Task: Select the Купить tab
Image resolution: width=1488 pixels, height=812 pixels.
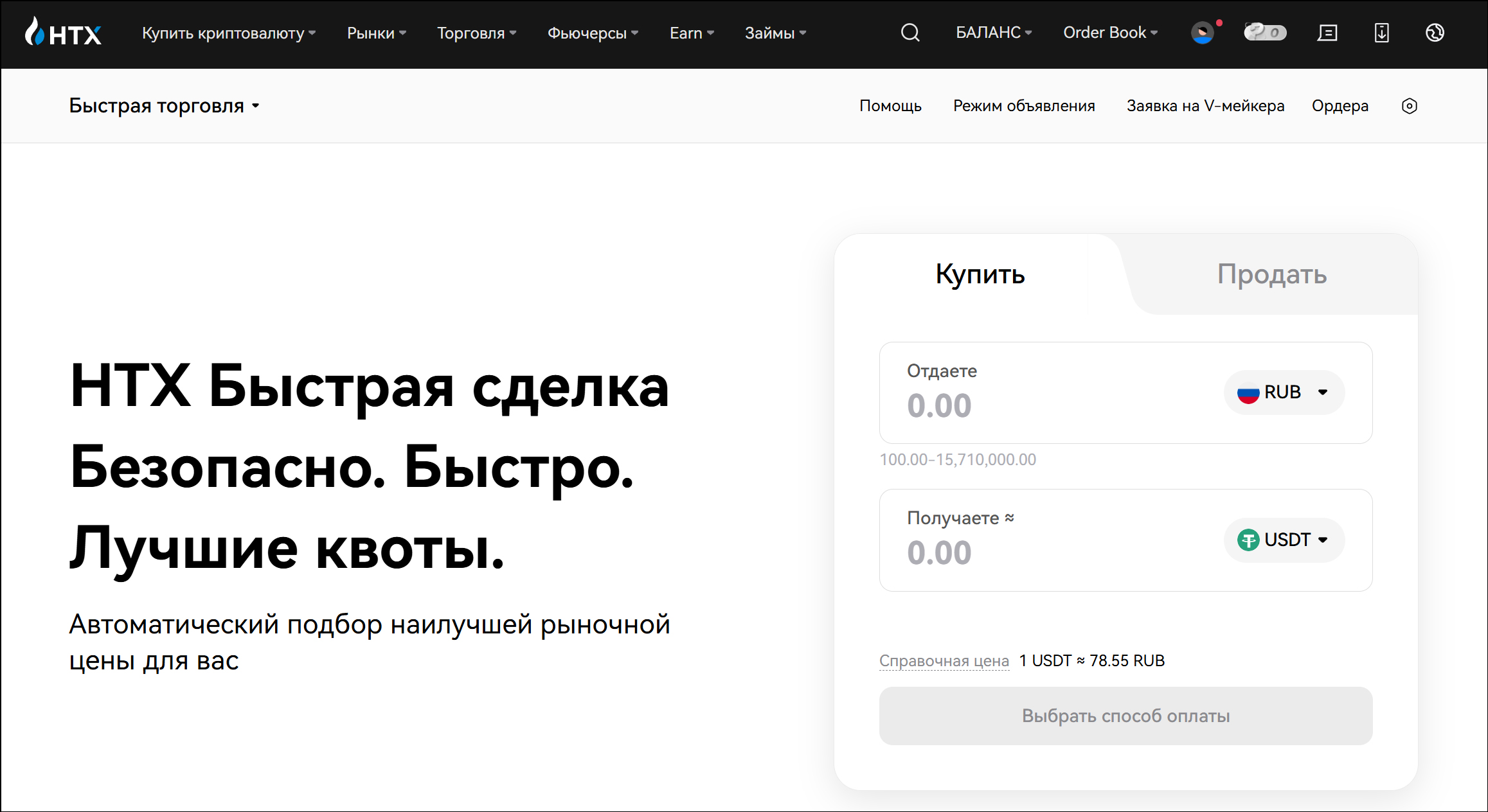Action: click(980, 275)
